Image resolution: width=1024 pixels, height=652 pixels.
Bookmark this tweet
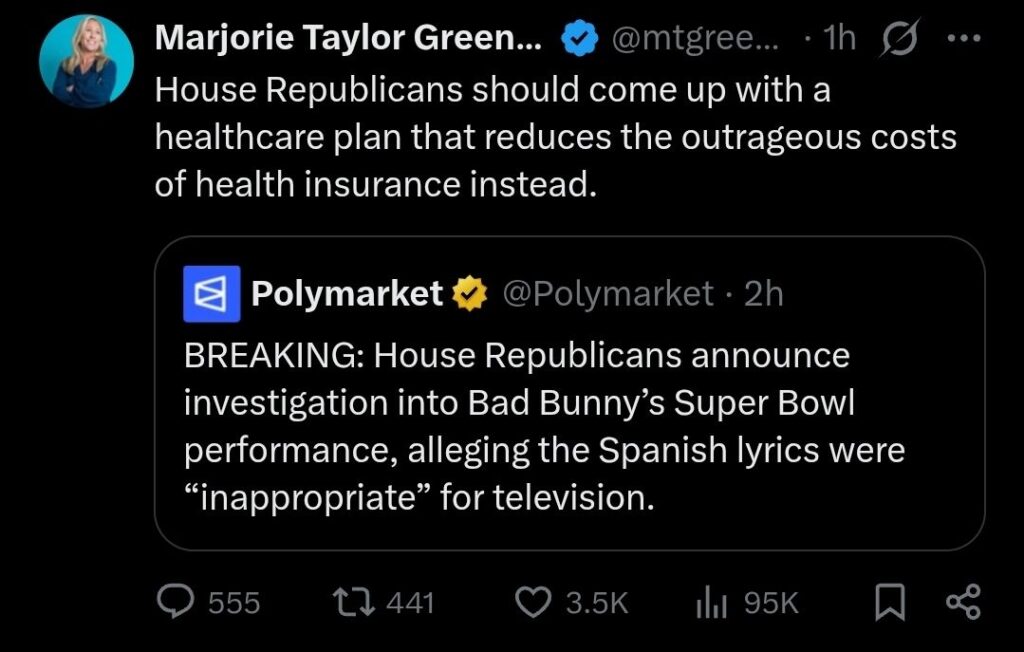click(891, 601)
